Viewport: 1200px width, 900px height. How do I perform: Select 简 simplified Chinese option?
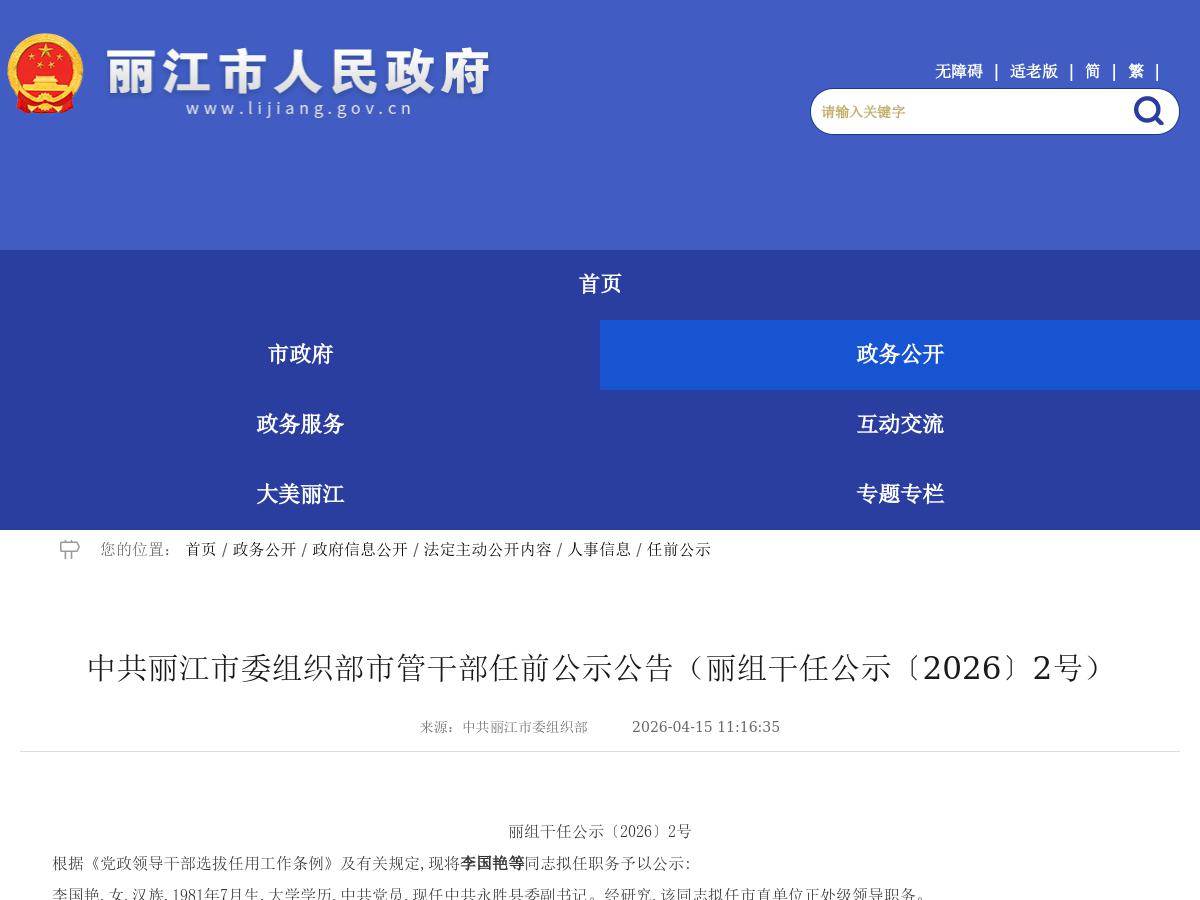coord(1092,71)
